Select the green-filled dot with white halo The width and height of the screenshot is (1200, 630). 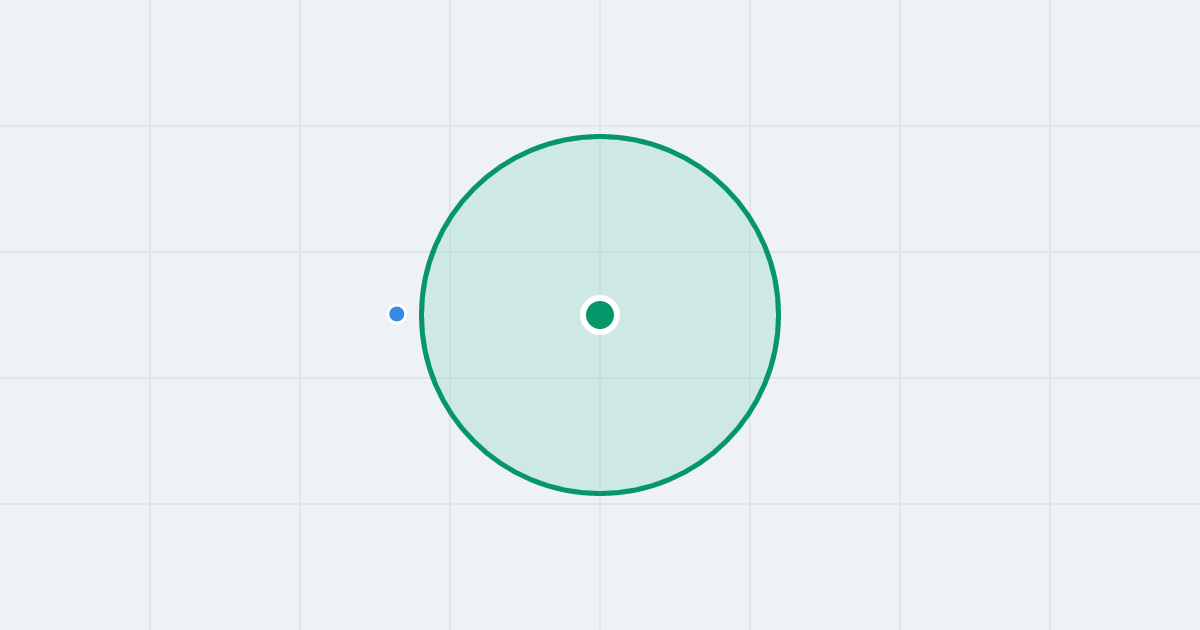point(600,315)
